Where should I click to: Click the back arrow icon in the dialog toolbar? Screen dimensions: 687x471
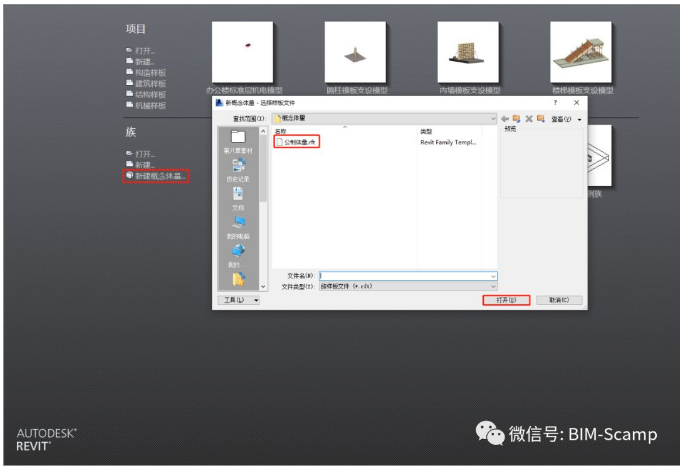pyautogui.click(x=505, y=119)
